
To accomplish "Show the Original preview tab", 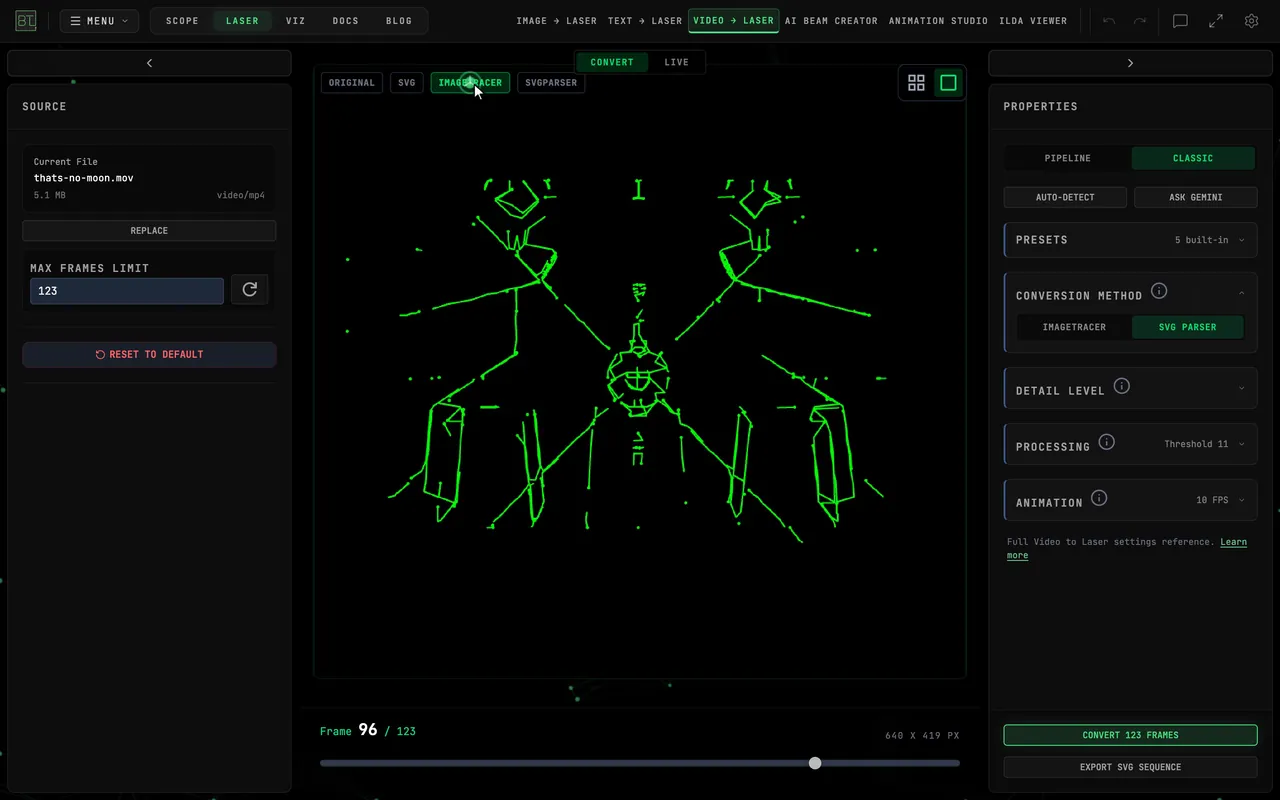I will [352, 83].
